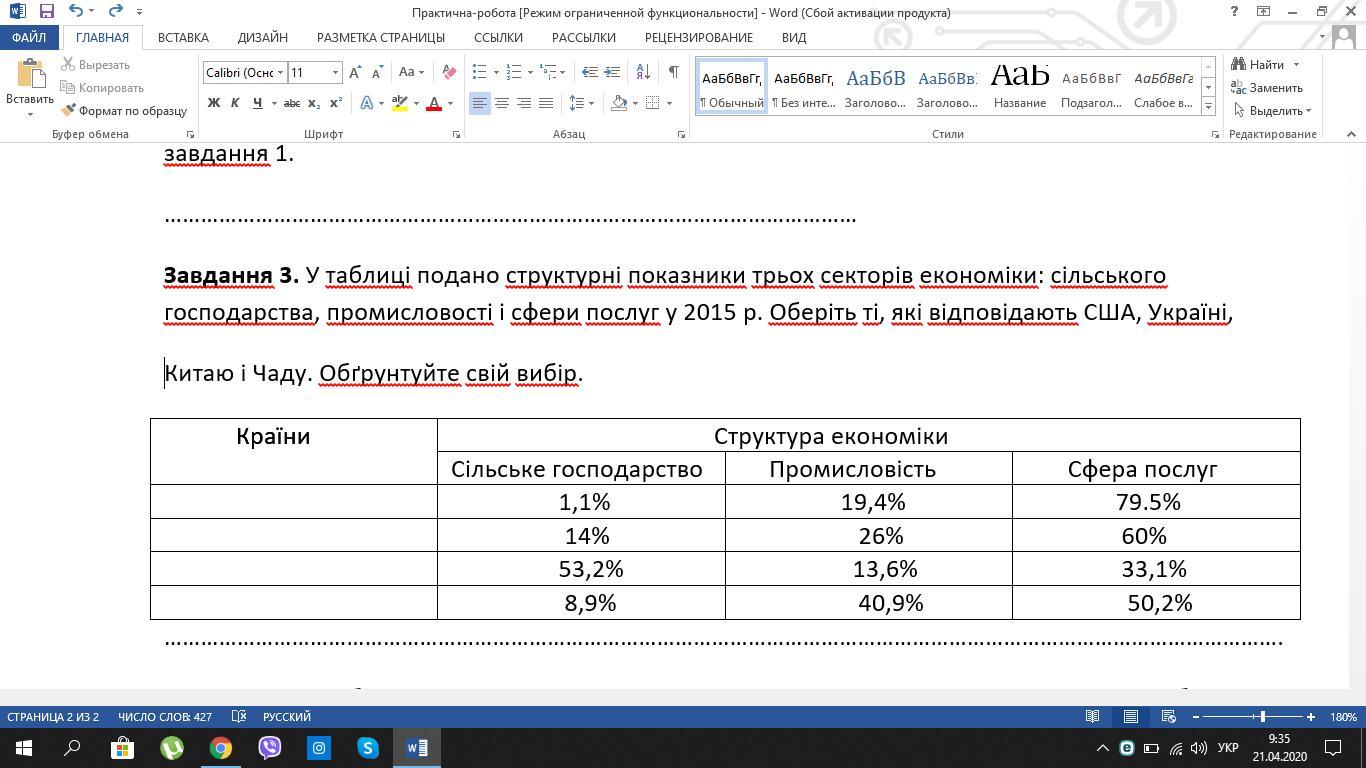Image resolution: width=1366 pixels, height=768 pixels.
Task: Click the zoom slider handle
Action: (x=1263, y=717)
